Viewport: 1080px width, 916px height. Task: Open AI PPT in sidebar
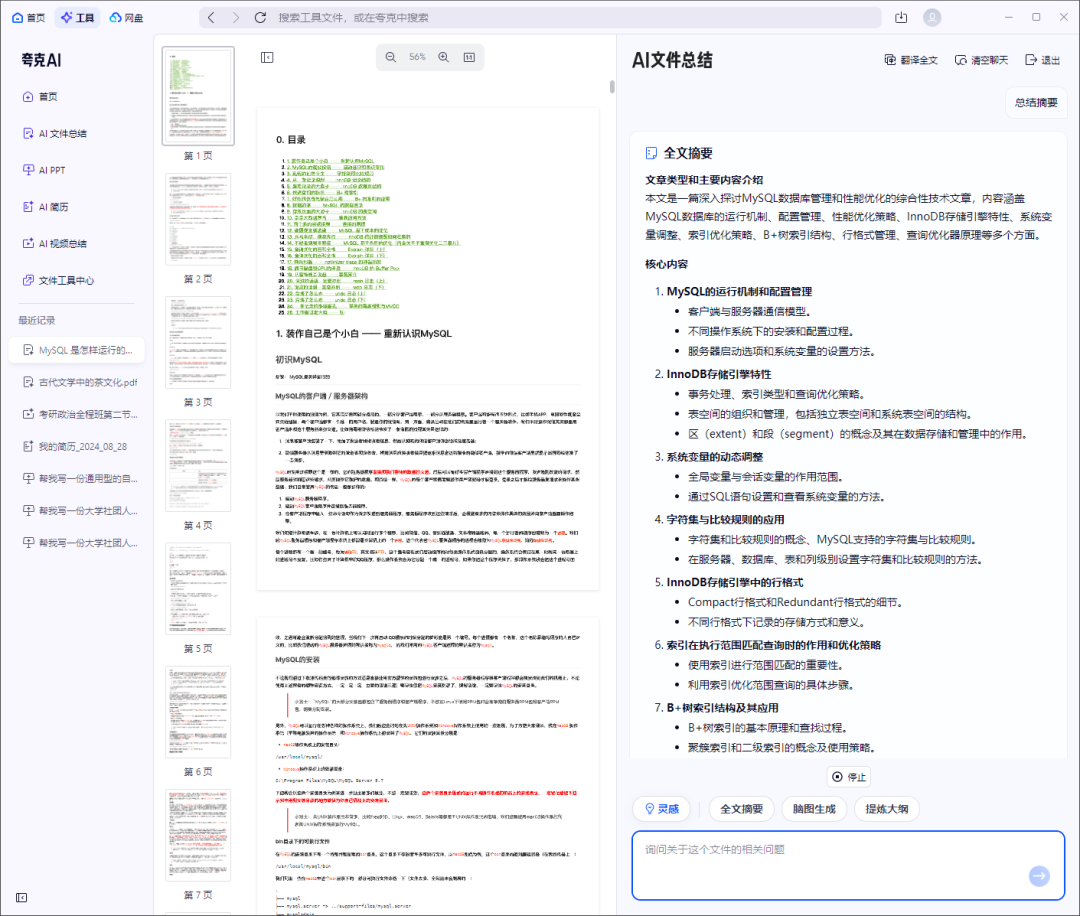coord(44,170)
